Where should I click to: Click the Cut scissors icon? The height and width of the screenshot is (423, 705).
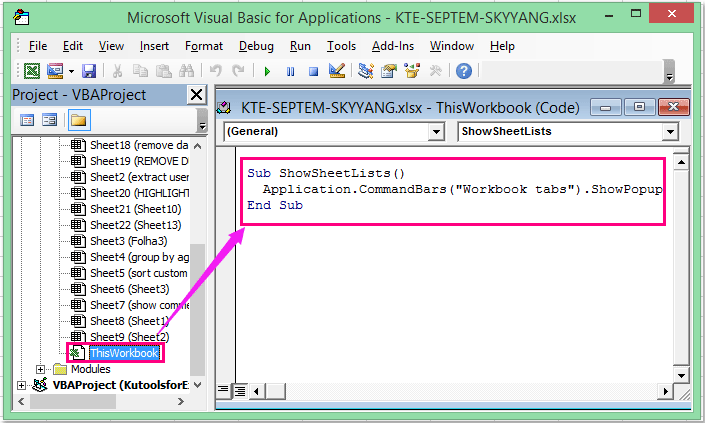pyautogui.click(x=117, y=71)
